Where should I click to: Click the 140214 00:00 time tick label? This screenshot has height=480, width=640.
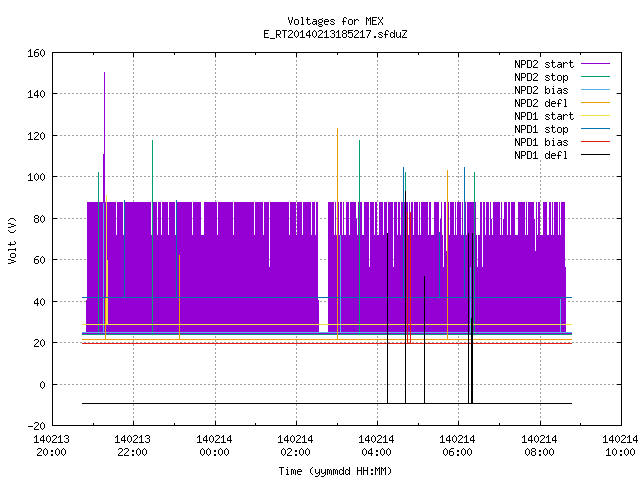click(x=214, y=446)
